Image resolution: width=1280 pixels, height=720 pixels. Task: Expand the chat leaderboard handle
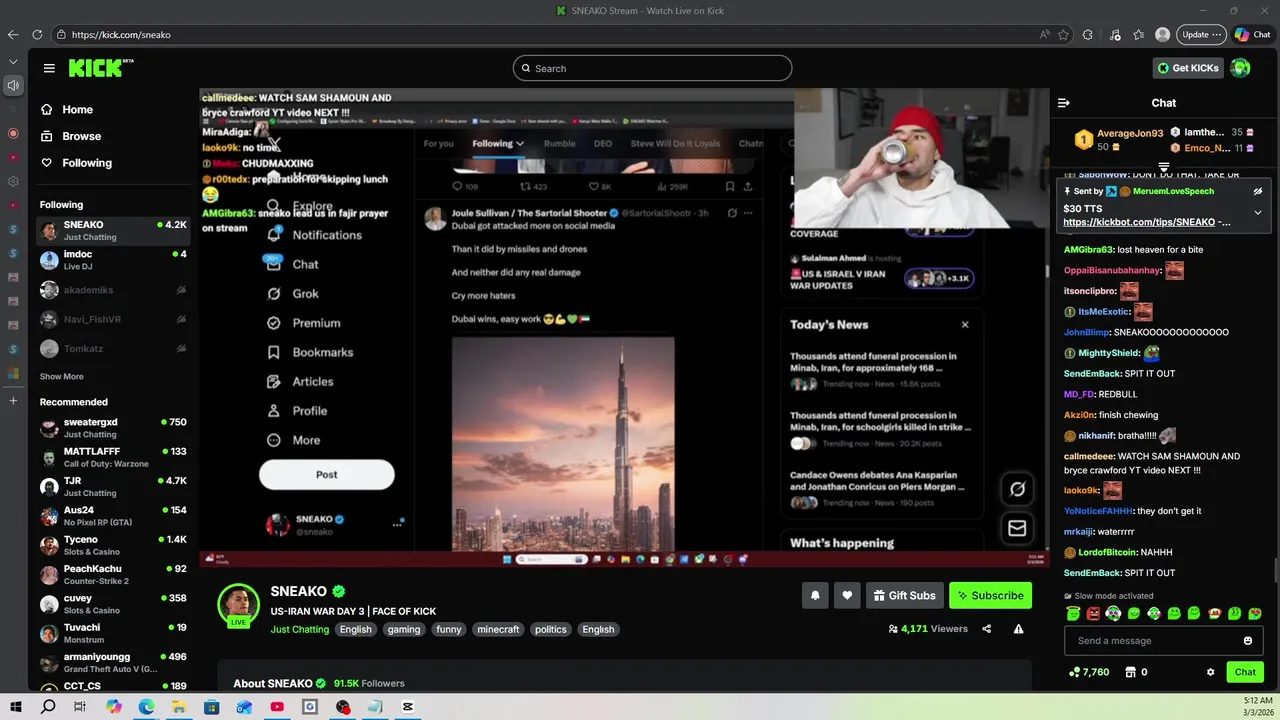pos(1164,167)
